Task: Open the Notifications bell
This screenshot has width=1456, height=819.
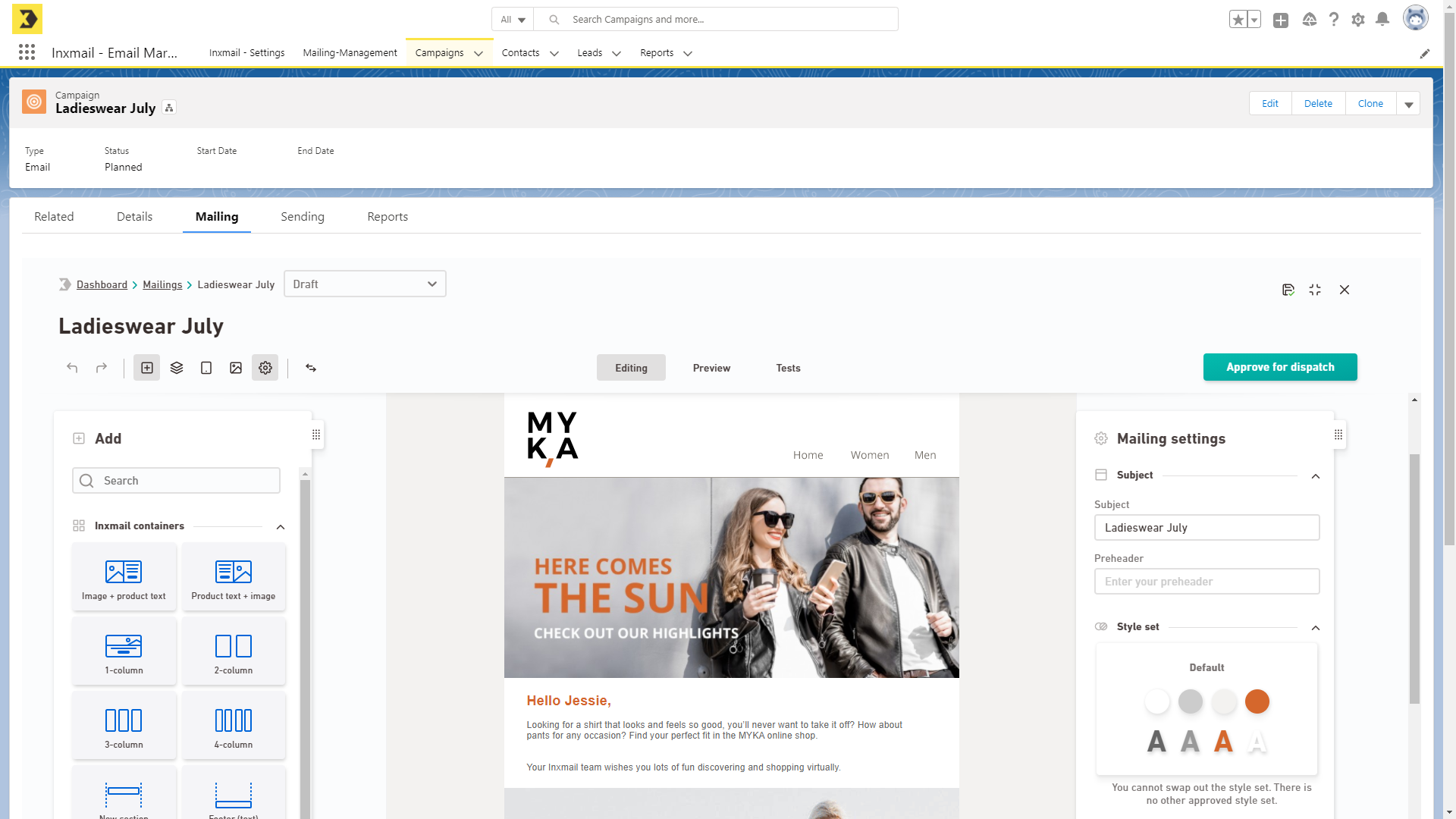Action: click(1382, 20)
